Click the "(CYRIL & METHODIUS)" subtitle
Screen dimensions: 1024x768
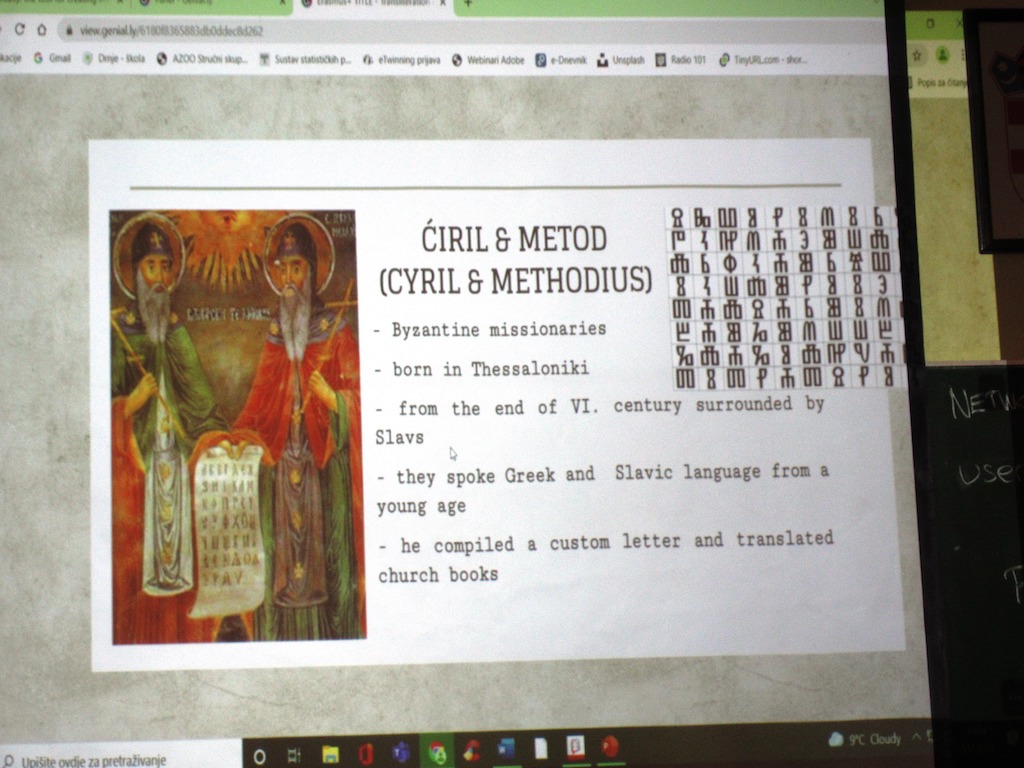516,280
